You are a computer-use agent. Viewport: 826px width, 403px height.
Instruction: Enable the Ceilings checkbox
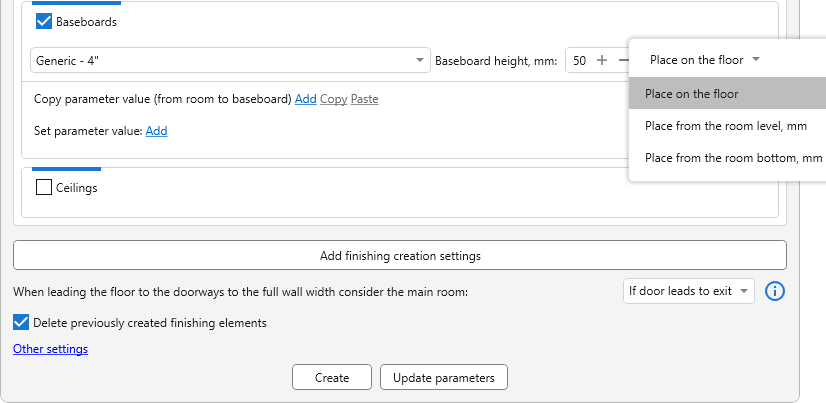[44, 187]
